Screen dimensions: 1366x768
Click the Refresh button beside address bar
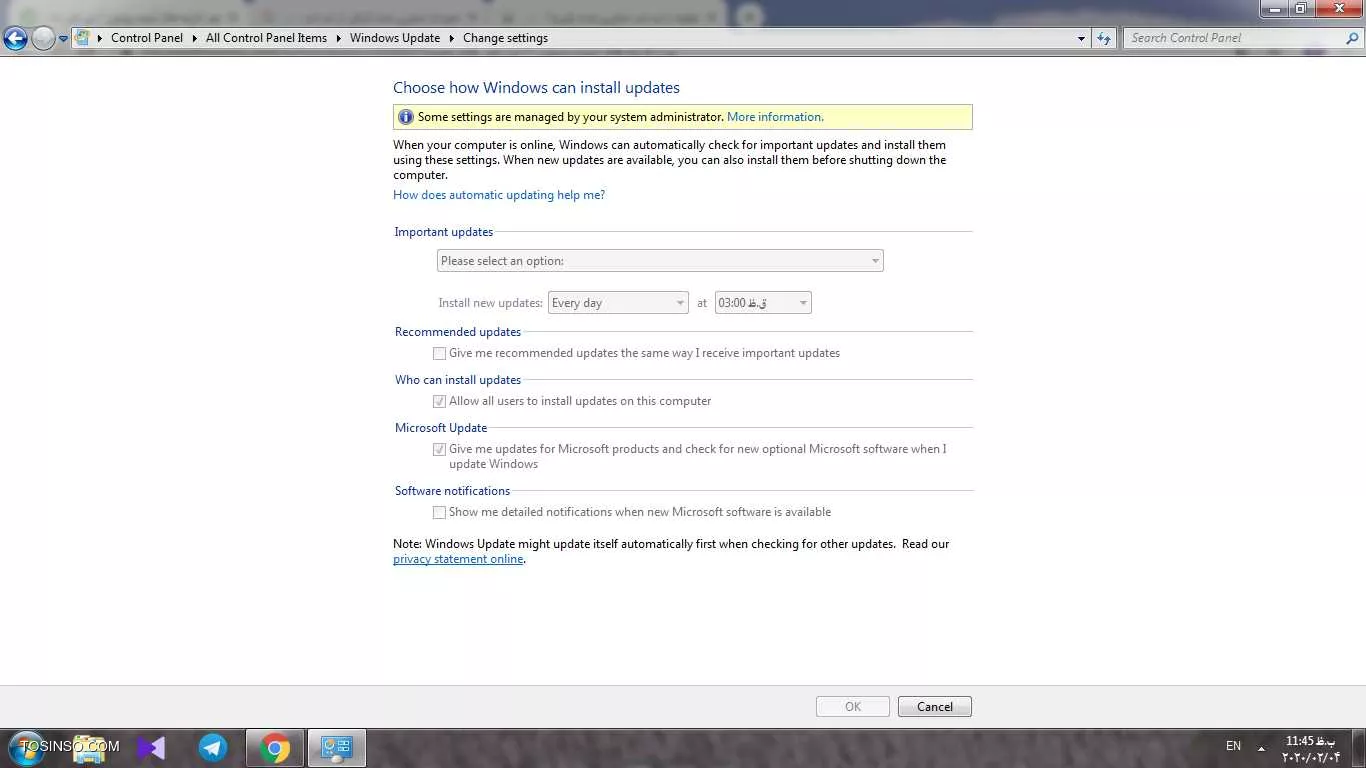pyautogui.click(x=1104, y=38)
